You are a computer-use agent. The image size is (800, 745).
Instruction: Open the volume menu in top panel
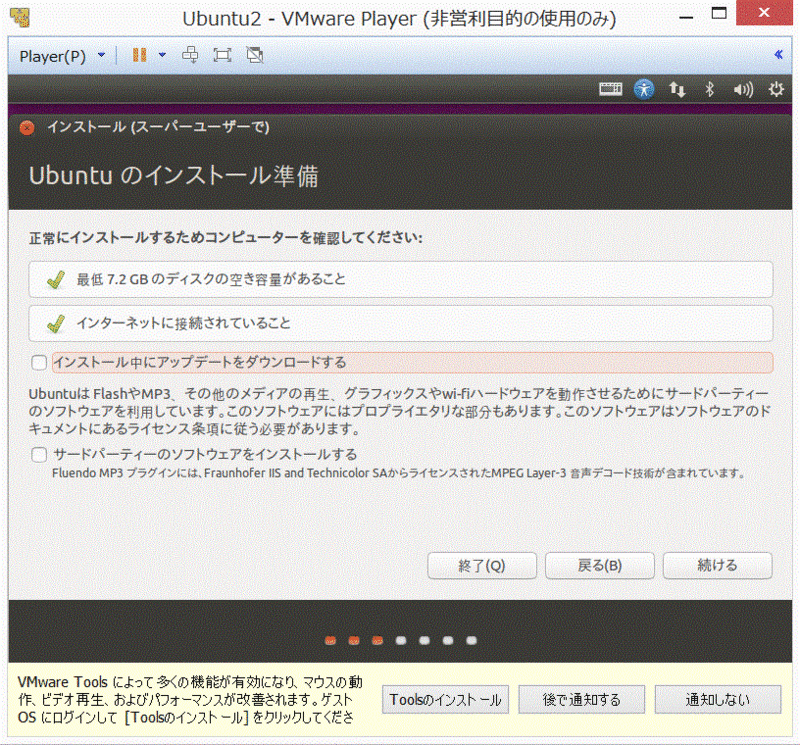743,89
